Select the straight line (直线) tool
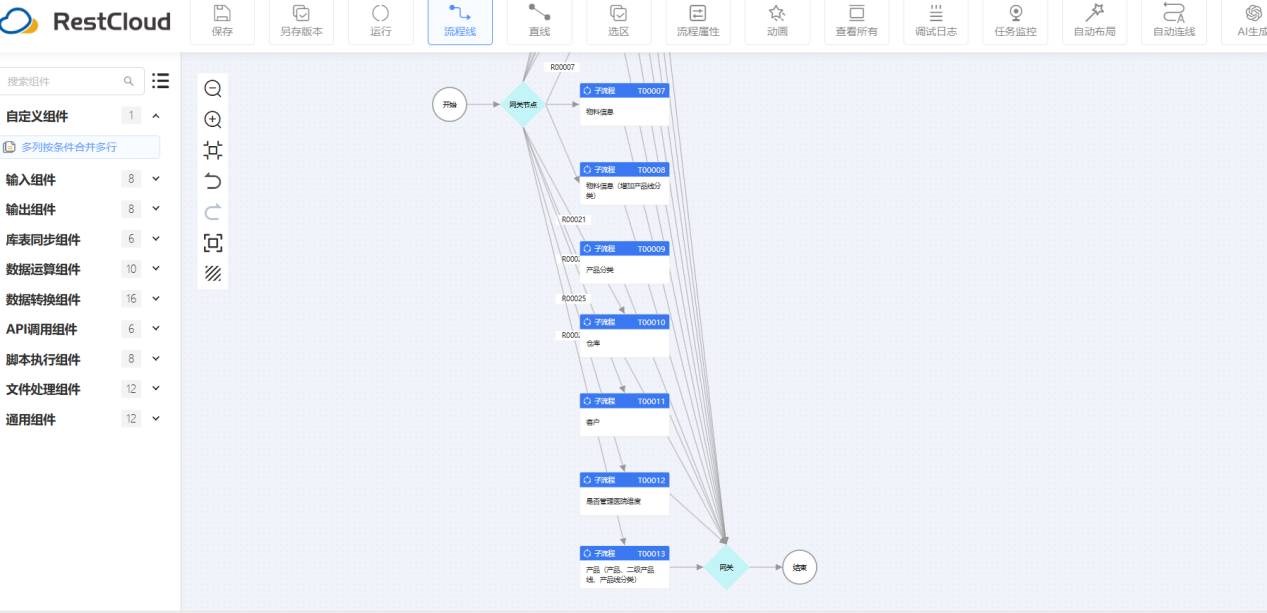Screen dimensions: 1267x613 [539, 14]
